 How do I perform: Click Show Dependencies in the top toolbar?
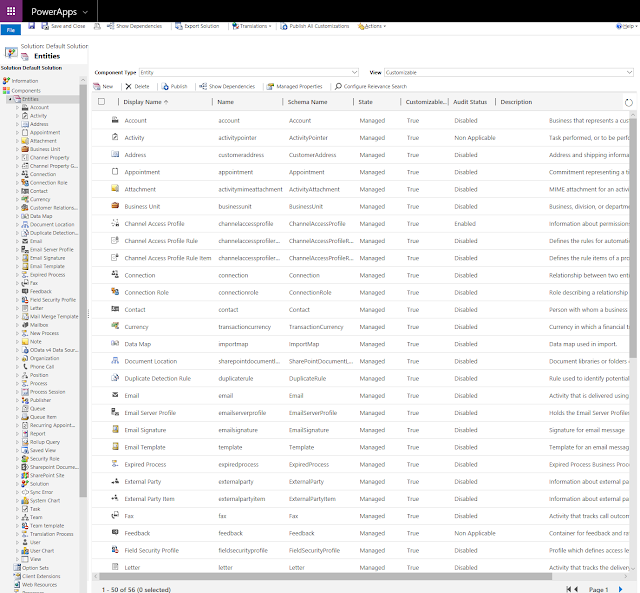tap(134, 26)
